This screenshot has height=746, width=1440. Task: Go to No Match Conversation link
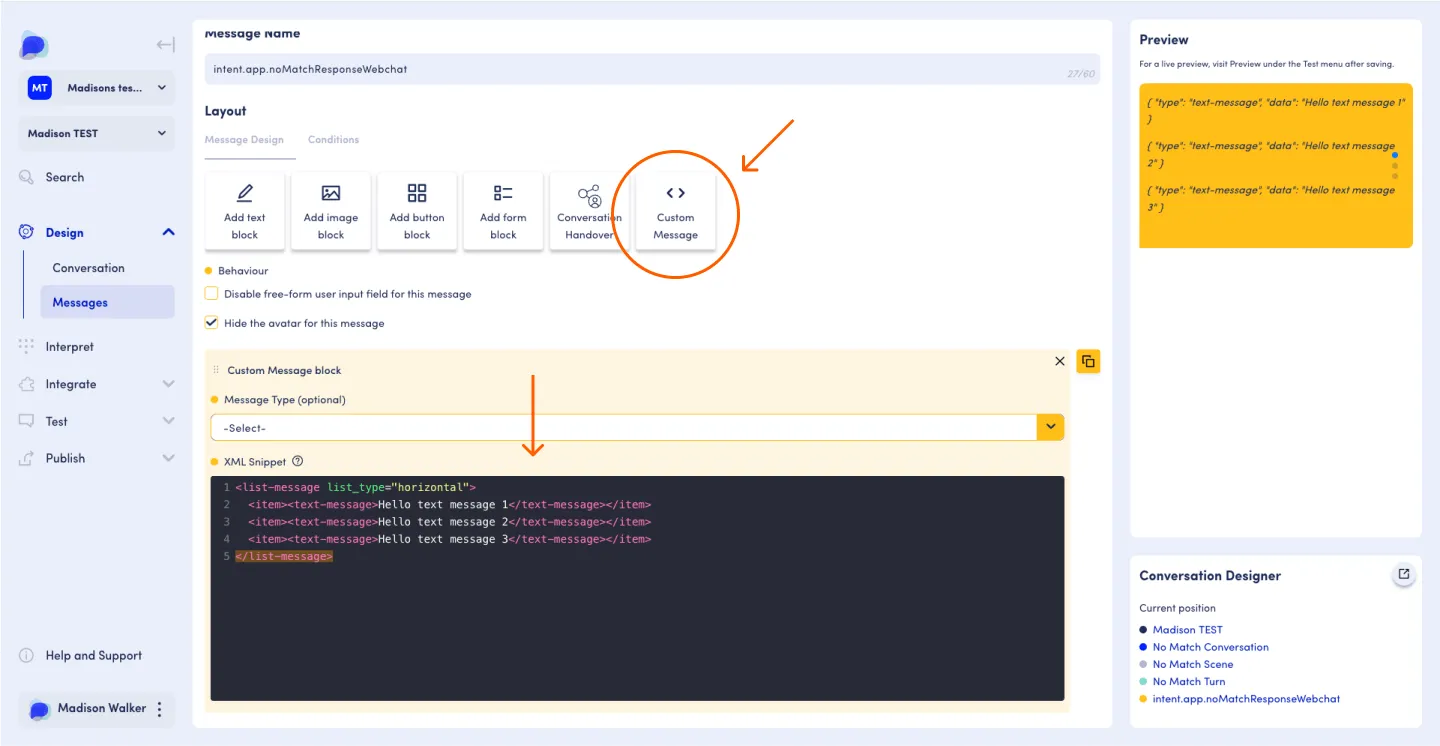1211,647
